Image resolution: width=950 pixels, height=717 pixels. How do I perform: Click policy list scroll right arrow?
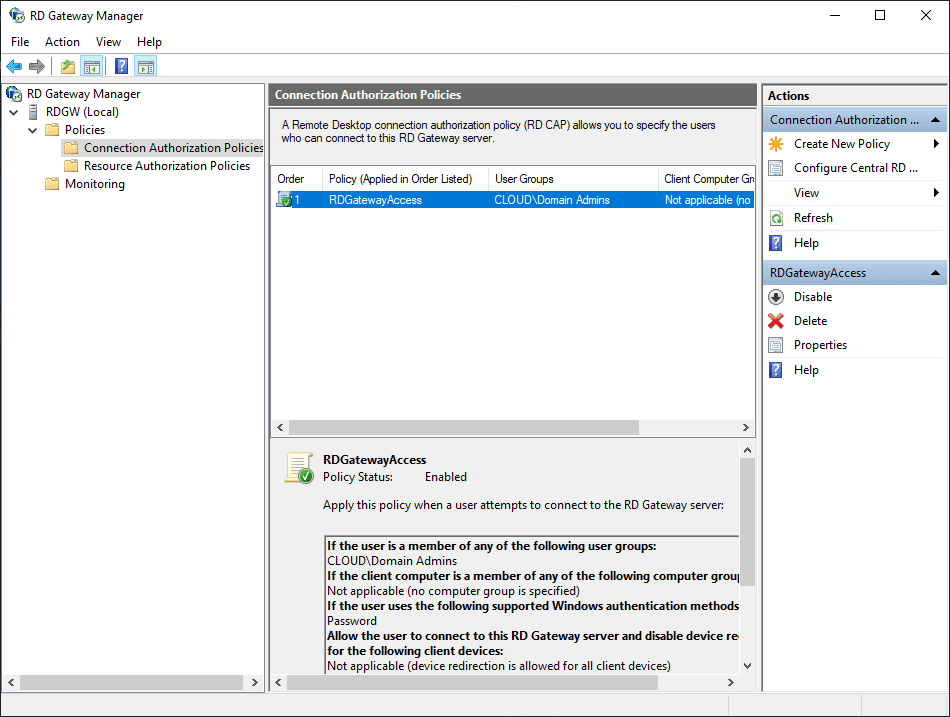click(746, 427)
